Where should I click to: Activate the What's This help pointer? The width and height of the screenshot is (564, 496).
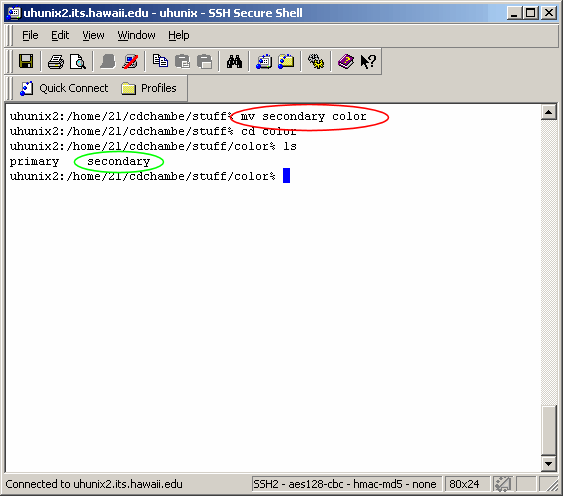(368, 62)
